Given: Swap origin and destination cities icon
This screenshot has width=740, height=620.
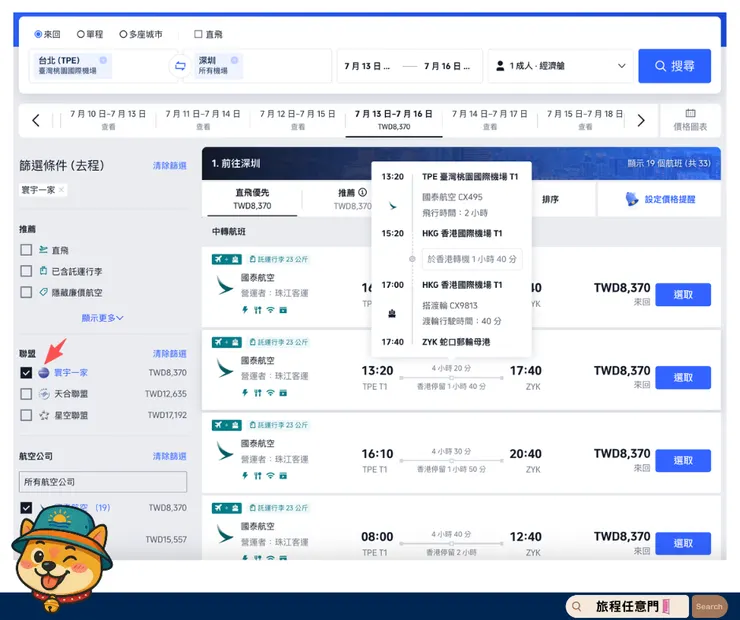Looking at the screenshot, I should [180, 66].
